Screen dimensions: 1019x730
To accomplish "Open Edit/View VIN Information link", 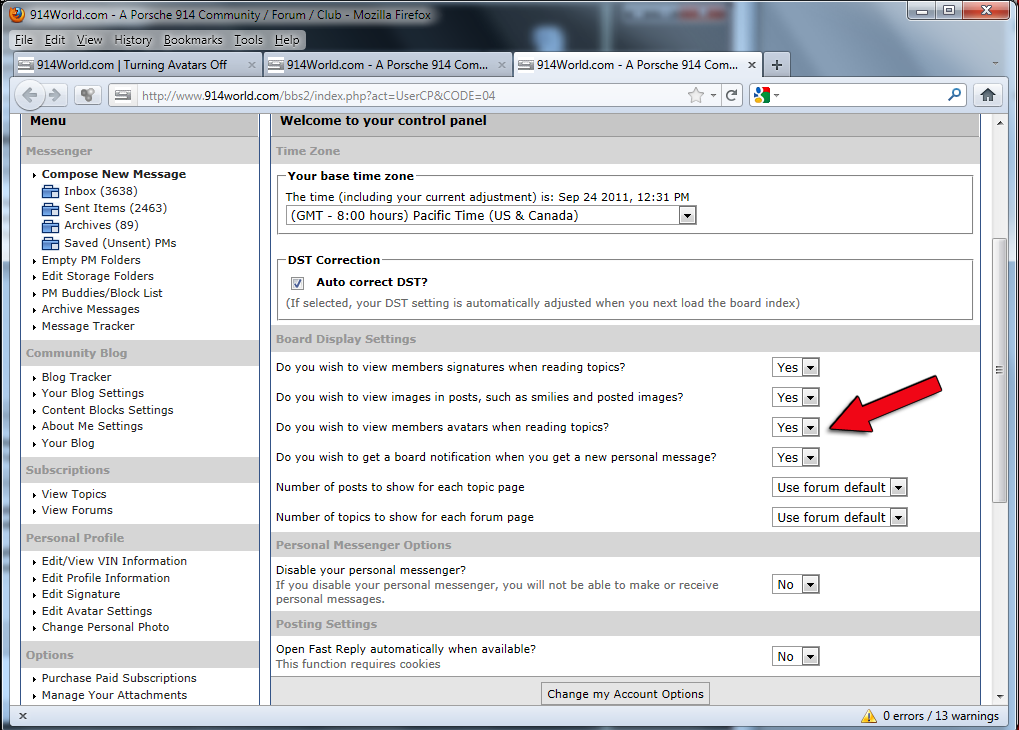I will point(114,561).
